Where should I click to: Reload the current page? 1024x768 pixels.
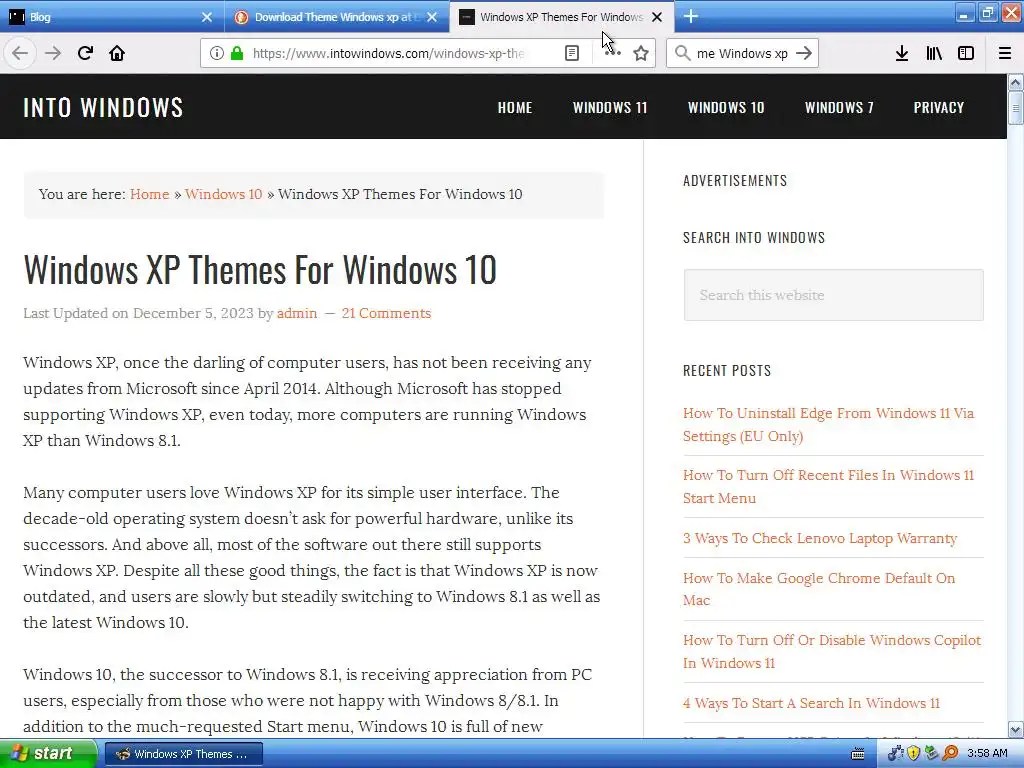point(85,53)
